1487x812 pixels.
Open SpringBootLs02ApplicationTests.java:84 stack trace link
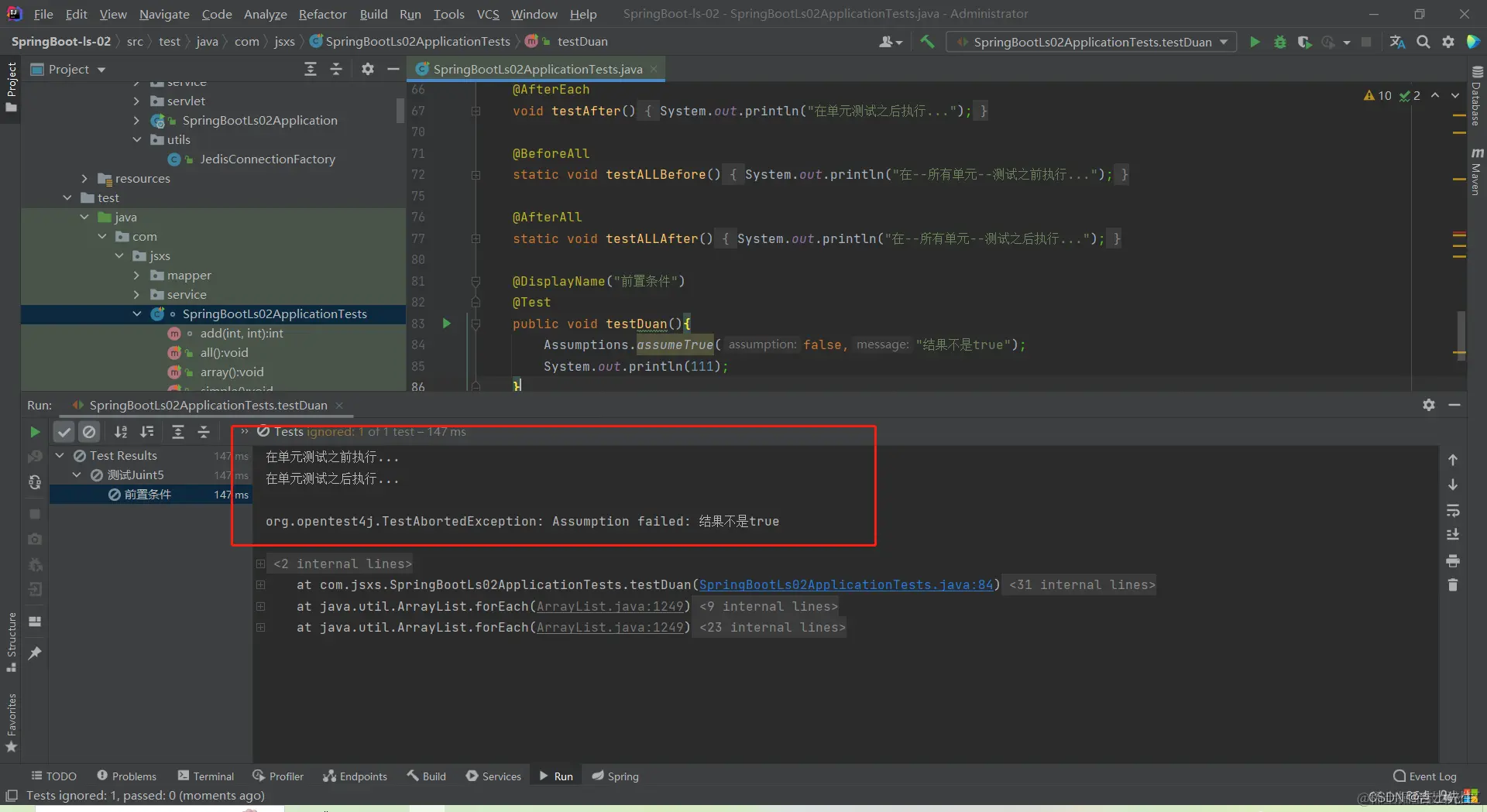point(846,585)
